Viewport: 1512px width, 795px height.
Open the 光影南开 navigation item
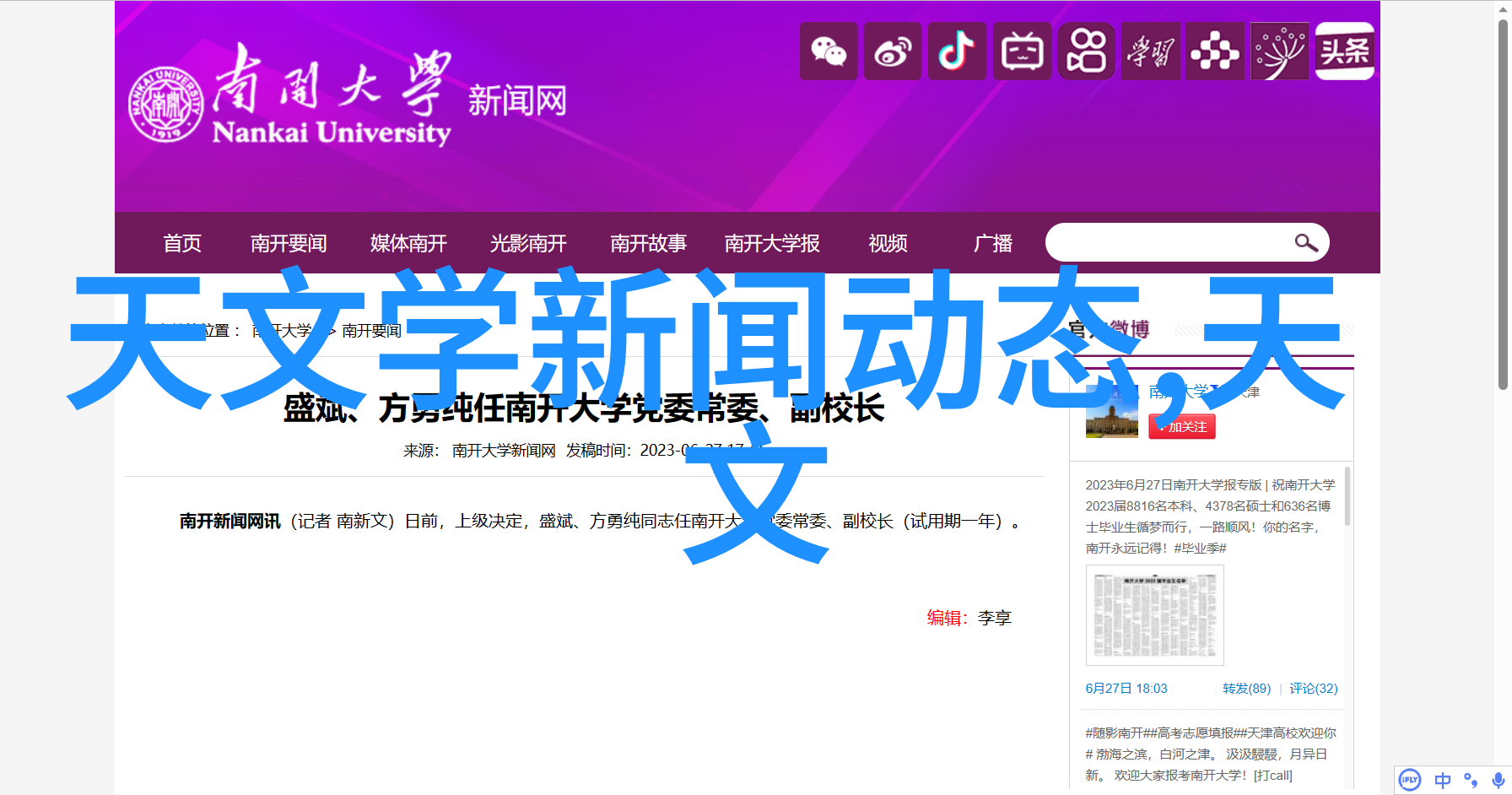528,243
